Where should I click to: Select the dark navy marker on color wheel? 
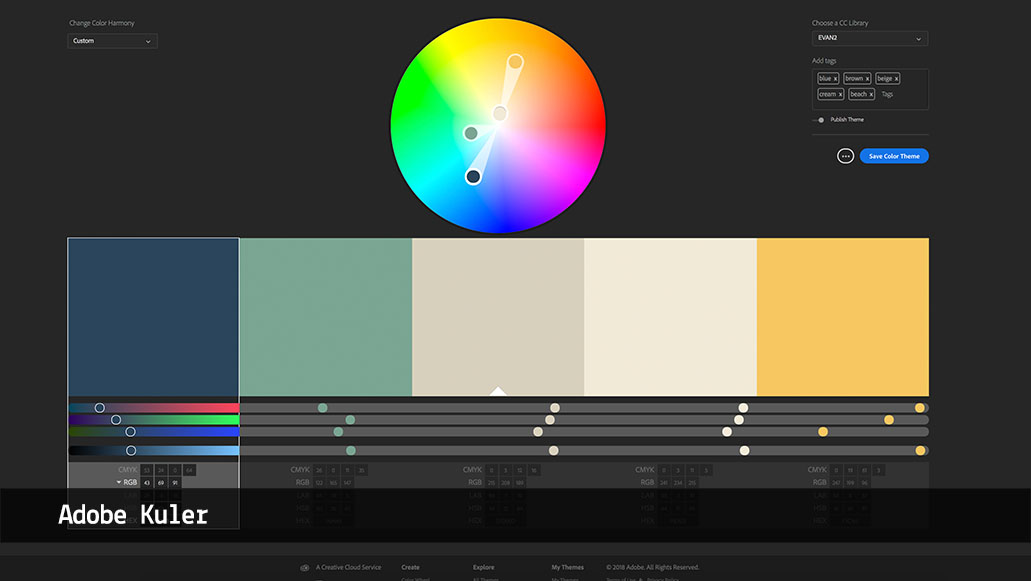pos(473,177)
